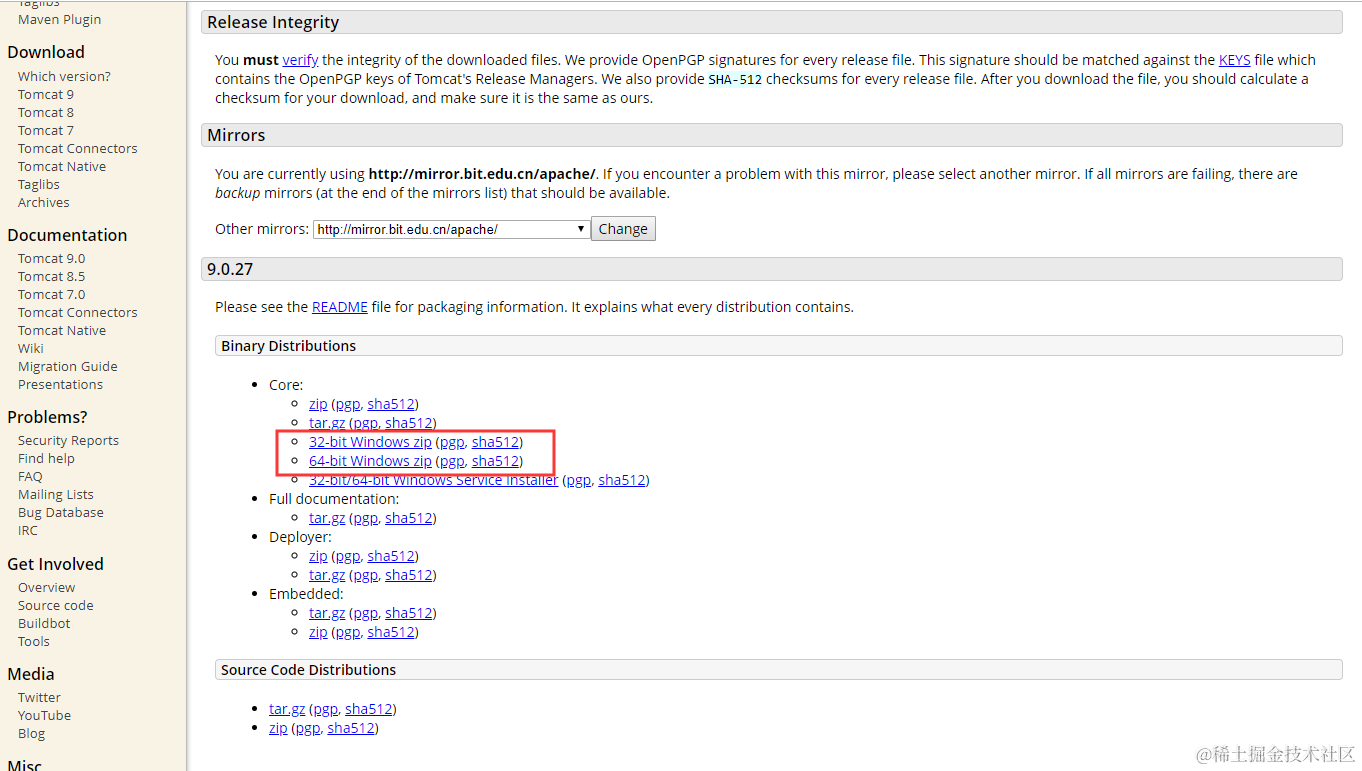Viewport: 1362px width, 771px height.
Task: Open Tomcat Connectors under Documentation
Action: point(78,312)
